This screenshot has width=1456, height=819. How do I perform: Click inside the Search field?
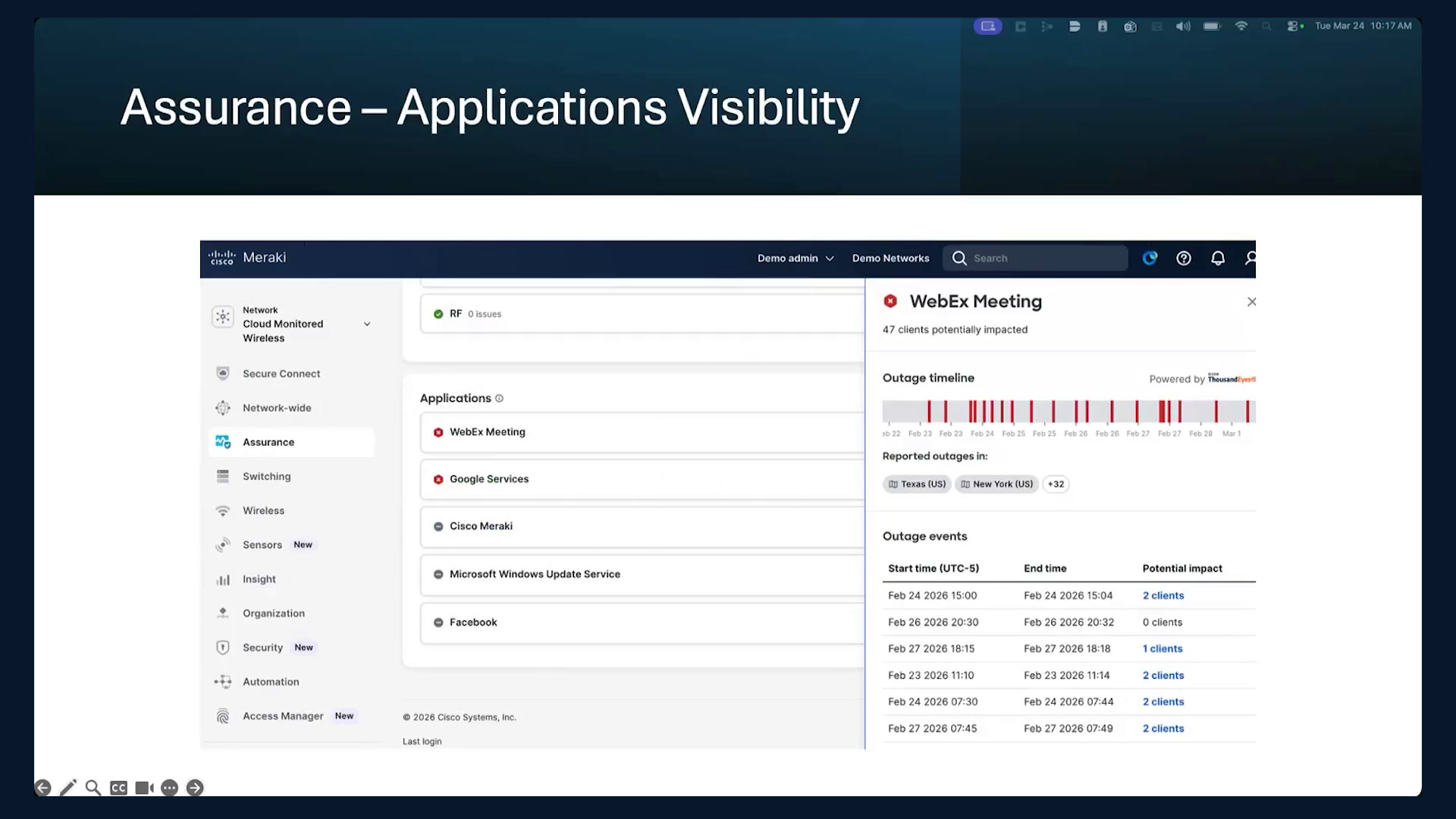(x=1035, y=259)
